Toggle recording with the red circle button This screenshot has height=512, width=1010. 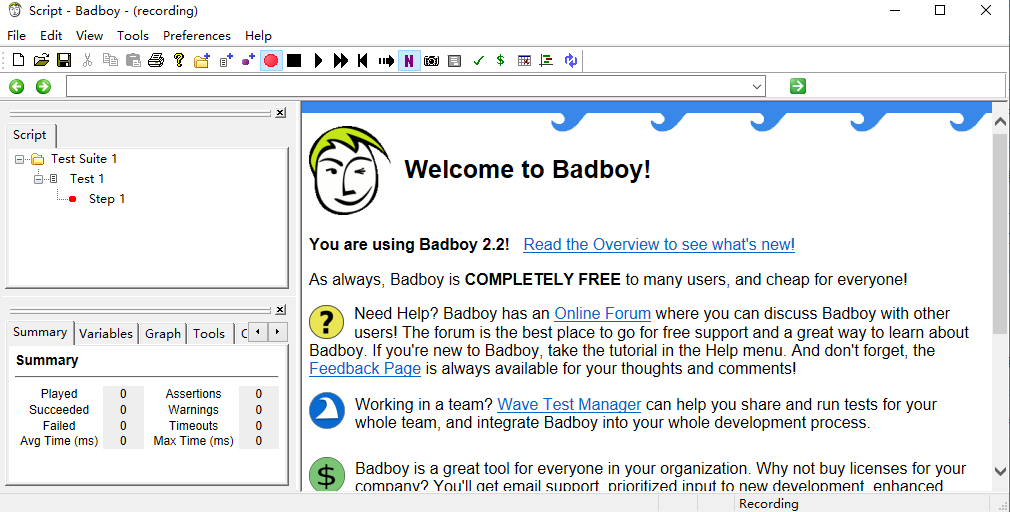coord(271,61)
